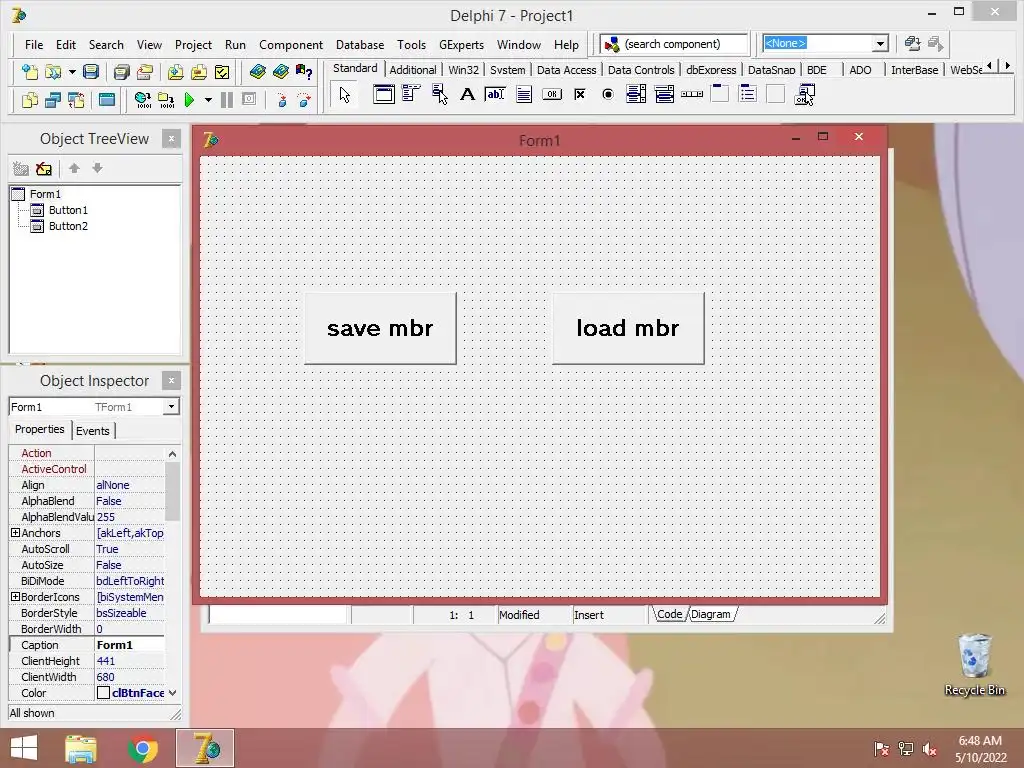Switch to the Diagram tab
Viewport: 1024px width, 768px height.
point(711,615)
